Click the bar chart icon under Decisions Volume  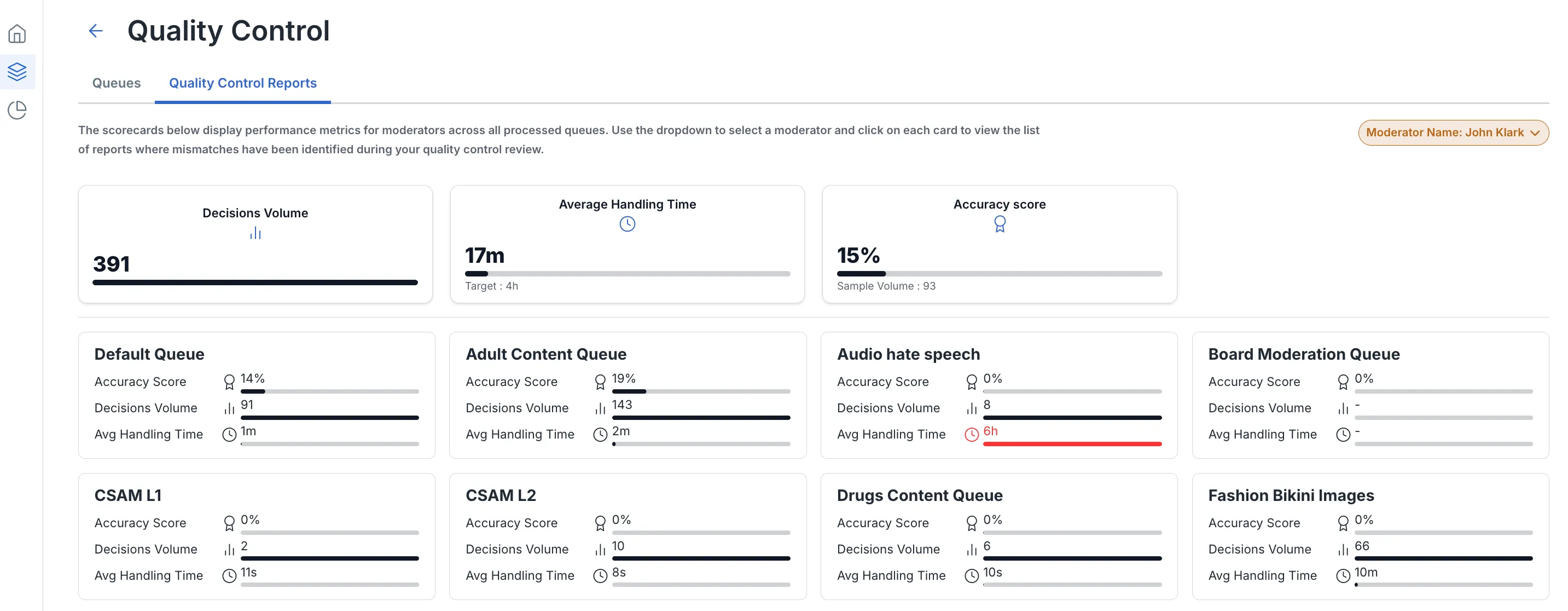pyautogui.click(x=255, y=233)
